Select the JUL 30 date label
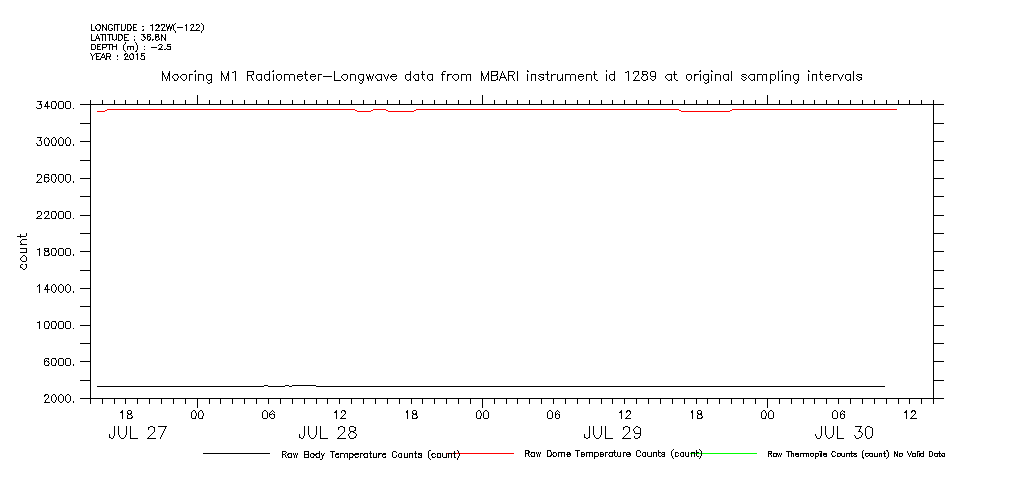The height and width of the screenshot is (504, 1009). coord(844,433)
